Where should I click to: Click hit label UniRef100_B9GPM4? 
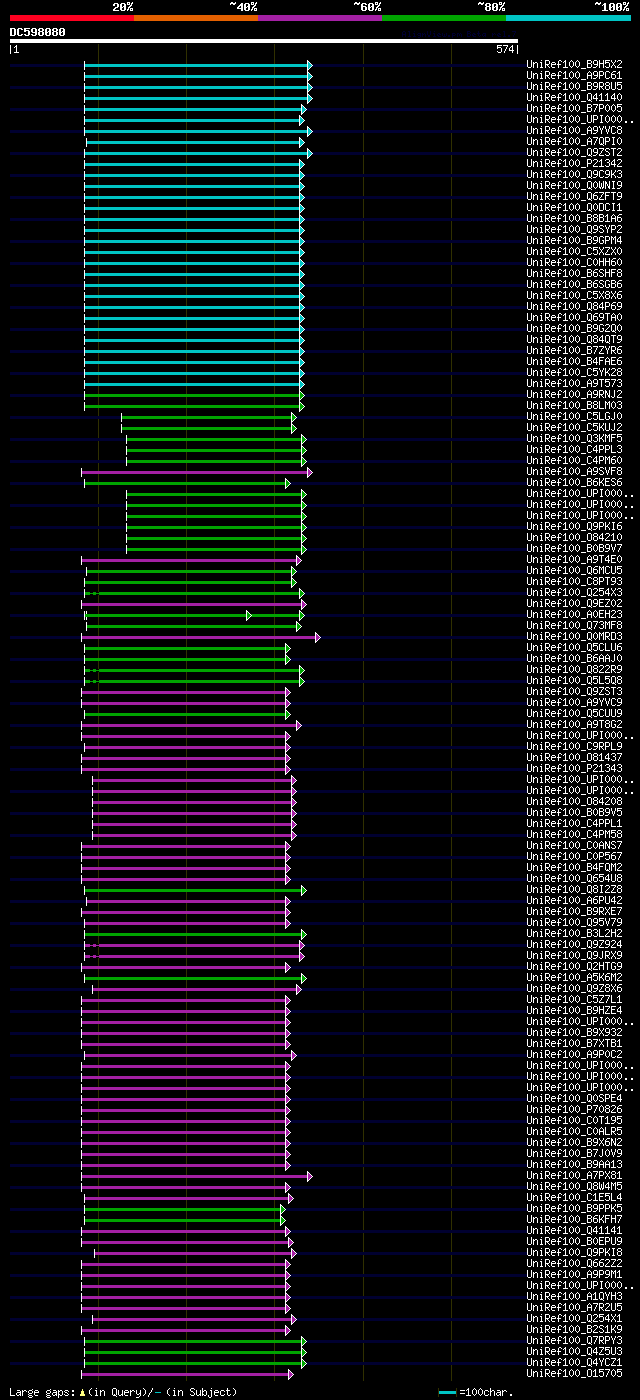574,241
